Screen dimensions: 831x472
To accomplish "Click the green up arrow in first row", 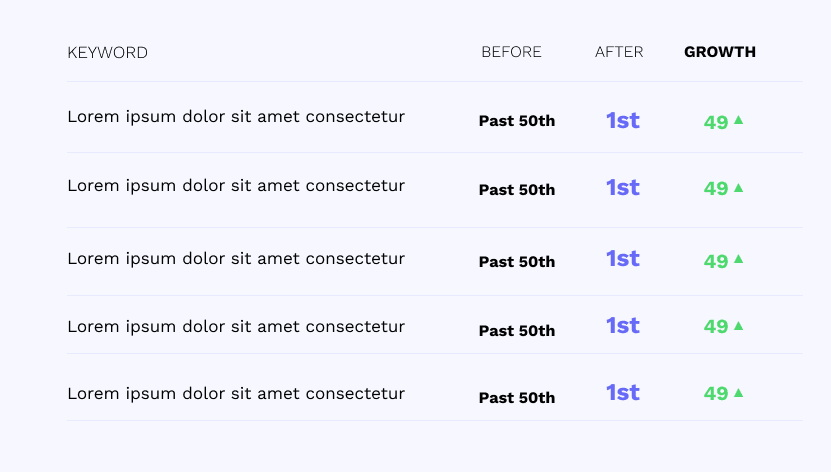I will 738,120.
